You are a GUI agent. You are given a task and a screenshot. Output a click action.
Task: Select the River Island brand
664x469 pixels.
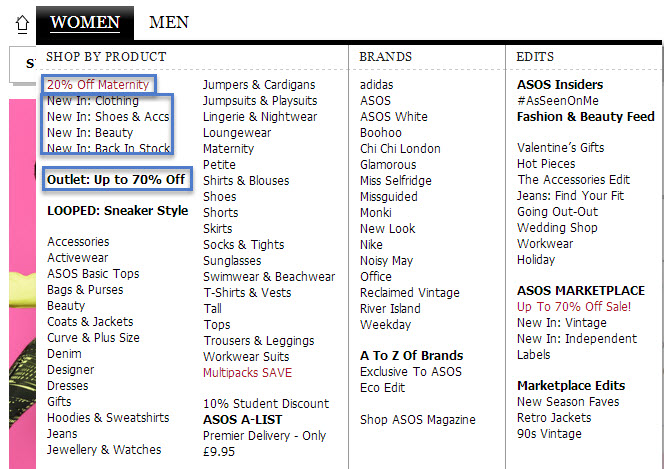(390, 309)
